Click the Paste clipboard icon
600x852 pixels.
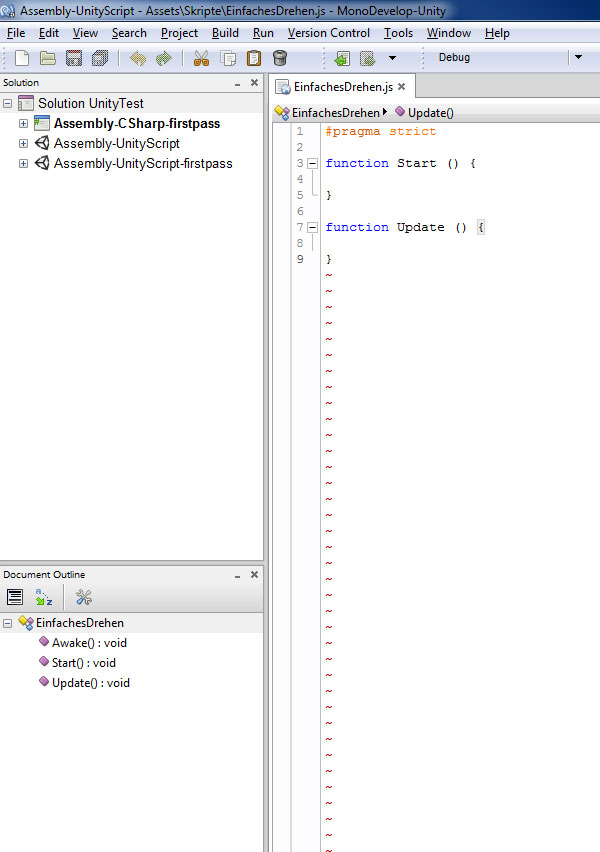tap(254, 58)
